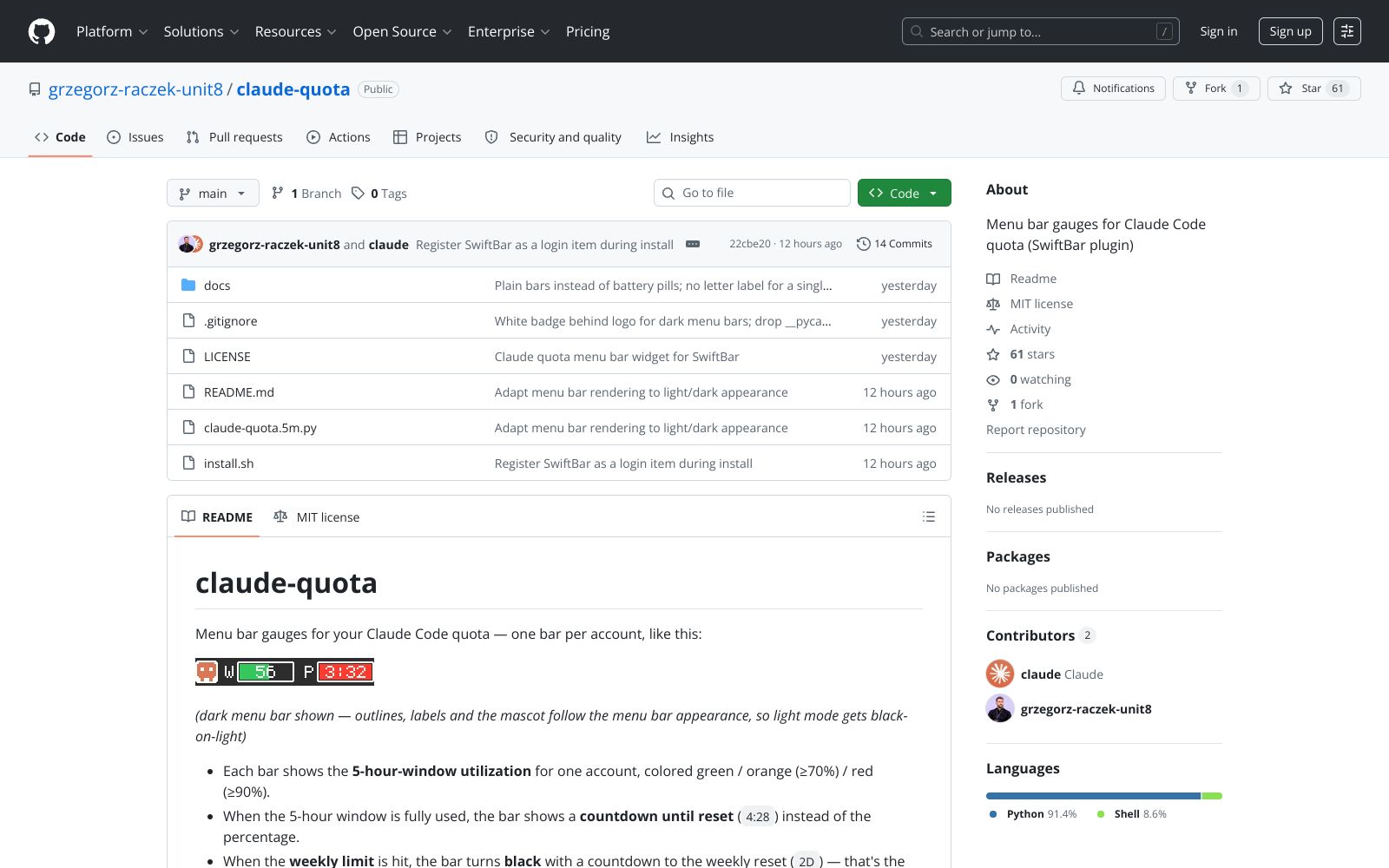The height and width of the screenshot is (868, 1389).
Task: Click the Sign up button
Action: coord(1291,31)
